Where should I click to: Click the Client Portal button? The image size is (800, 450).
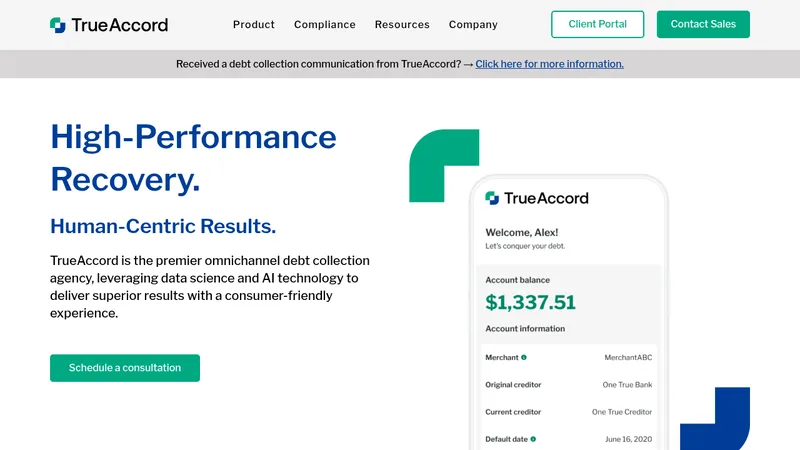point(597,24)
